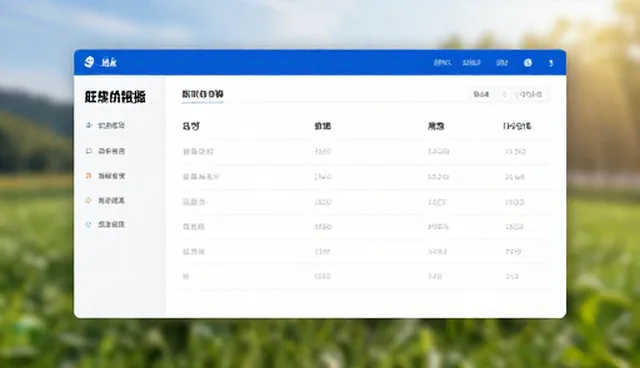Image resolution: width=640 pixels, height=368 pixels.
Task: Select the second sidebar menu entry label
Action: pyautogui.click(x=111, y=151)
